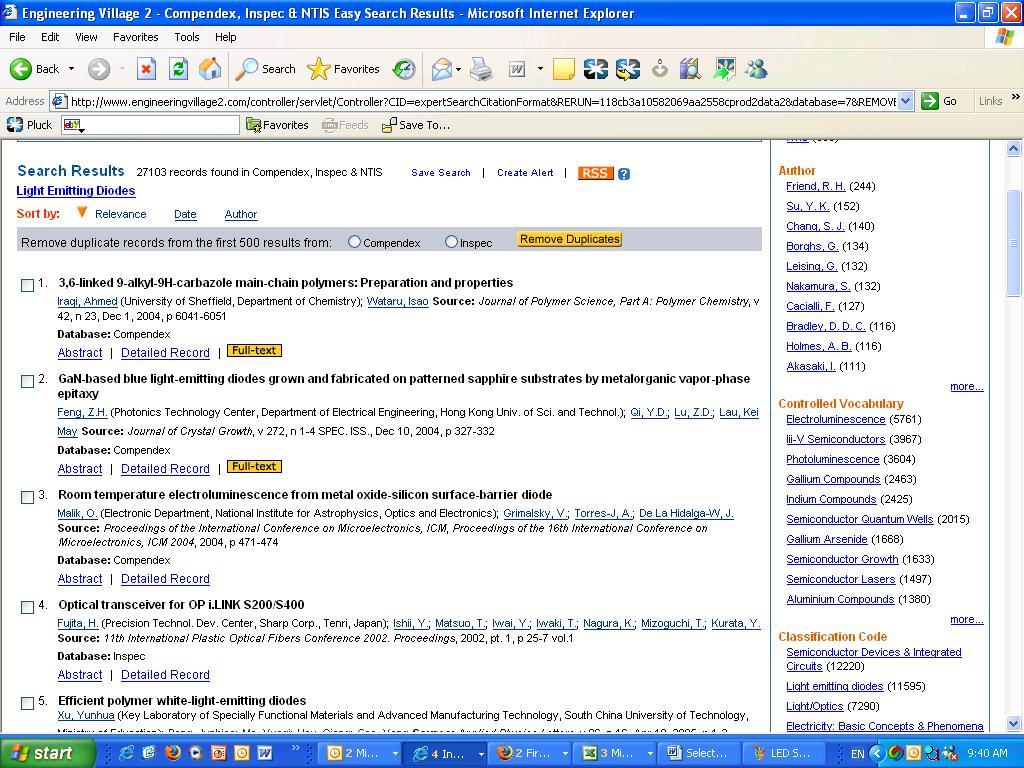This screenshot has width=1024, height=768.
Task: Click the Feeds item on the Pluck toolbar
Action: click(x=345, y=125)
